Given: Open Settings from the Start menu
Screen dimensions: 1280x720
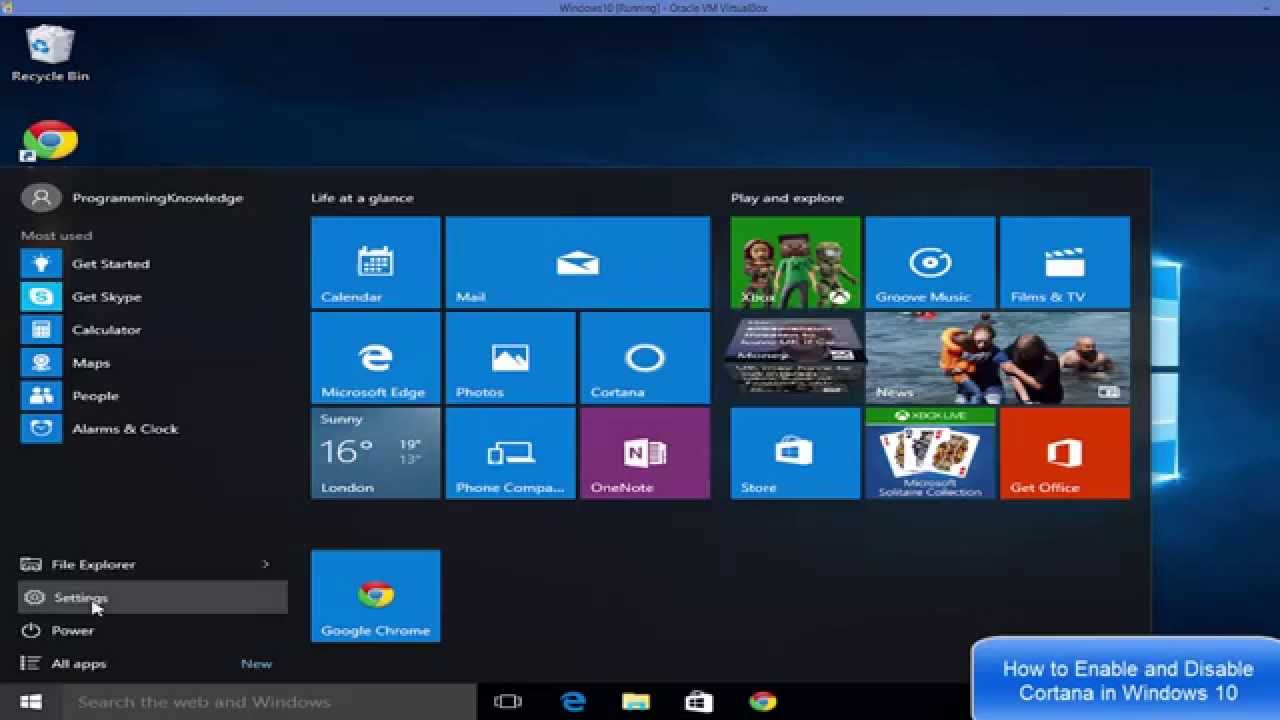Looking at the screenshot, I should [152, 598].
